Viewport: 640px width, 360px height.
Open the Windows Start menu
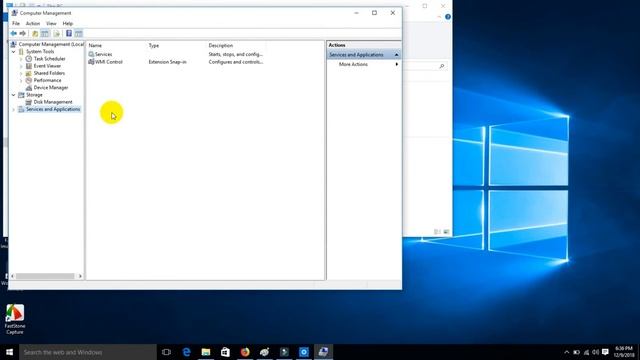tap(9, 352)
